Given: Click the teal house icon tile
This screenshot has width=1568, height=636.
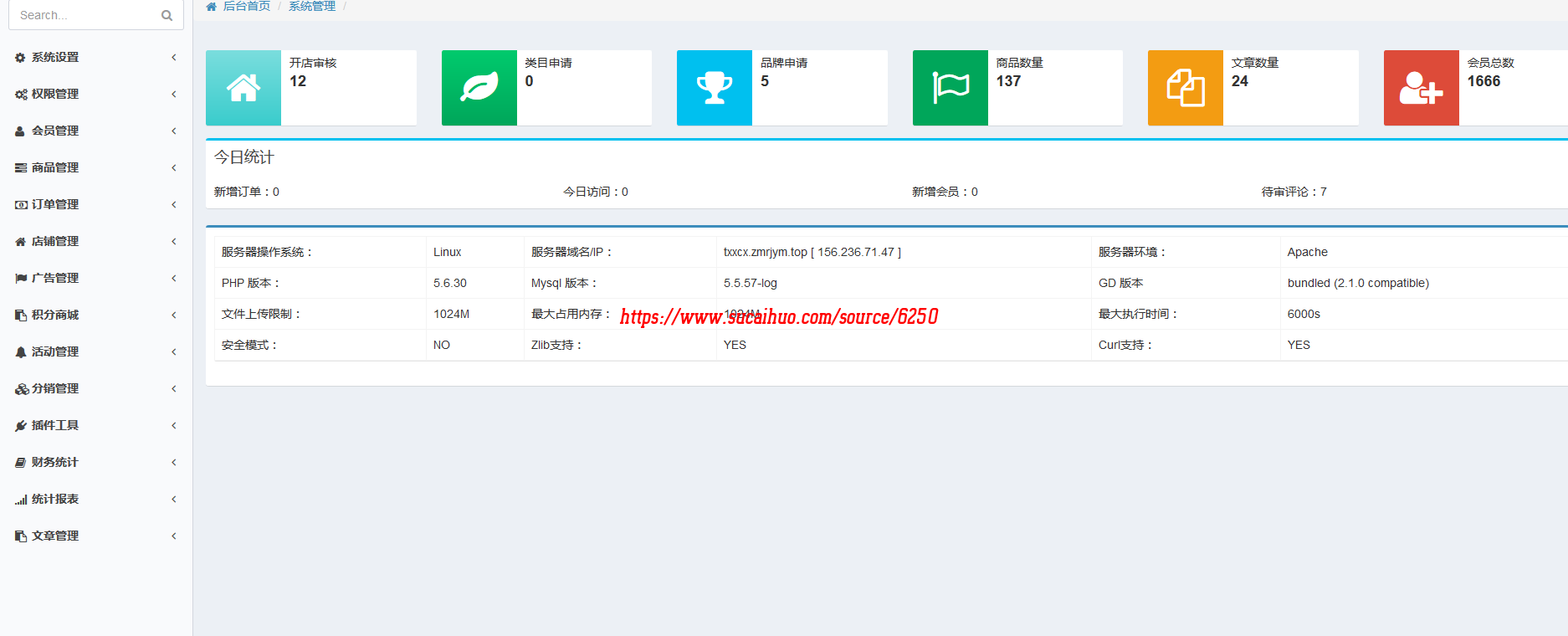Looking at the screenshot, I should coord(243,88).
